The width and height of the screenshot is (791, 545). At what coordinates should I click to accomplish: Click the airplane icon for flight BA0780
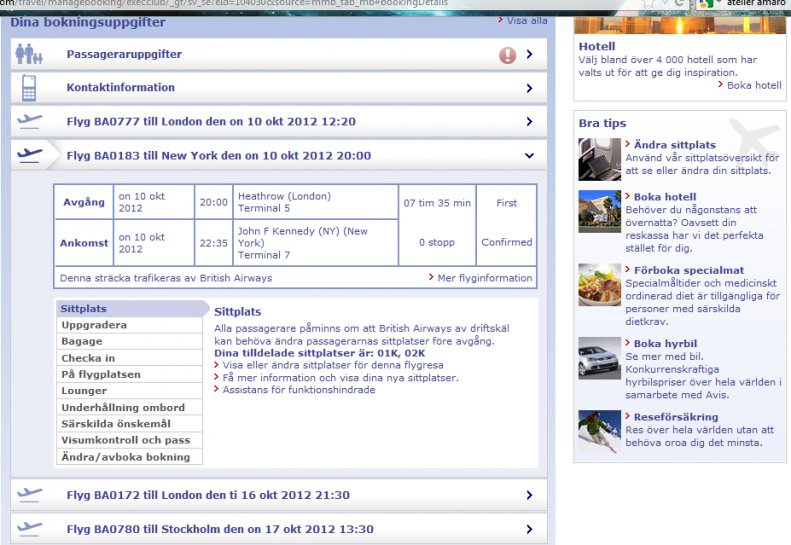(x=30, y=528)
